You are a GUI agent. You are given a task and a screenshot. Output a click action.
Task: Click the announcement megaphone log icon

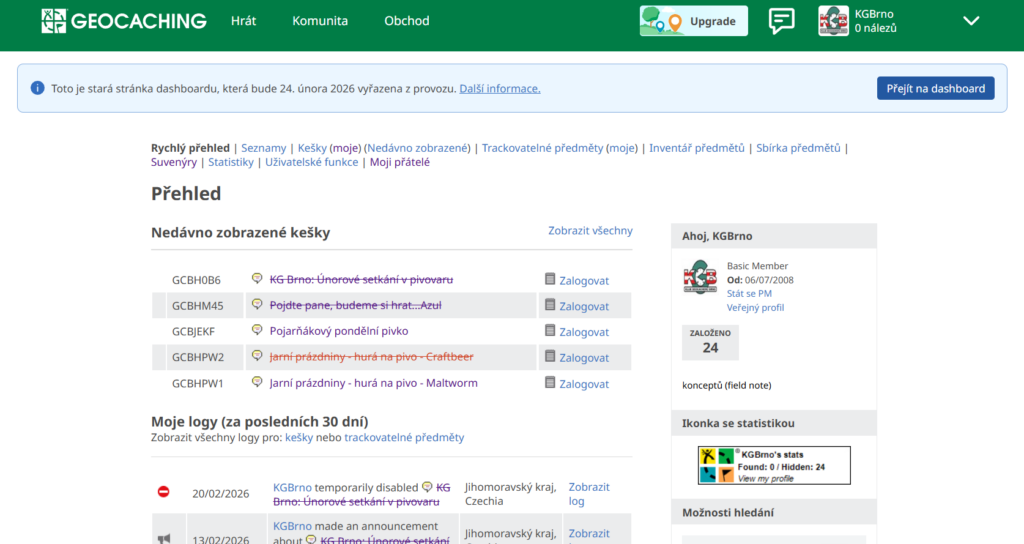point(164,539)
